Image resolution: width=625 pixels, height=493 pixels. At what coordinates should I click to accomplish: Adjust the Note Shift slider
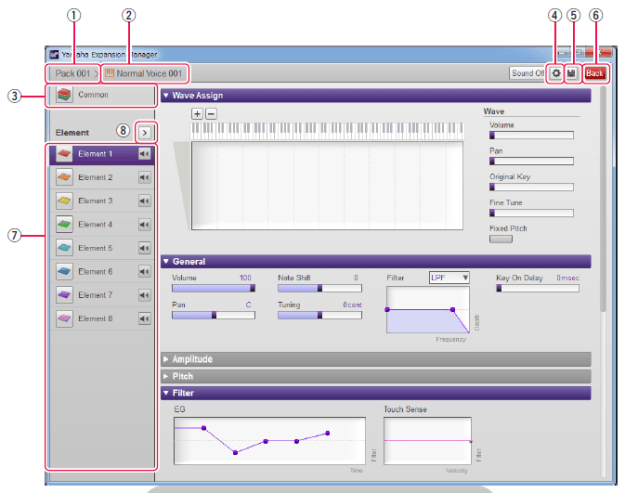(320, 288)
